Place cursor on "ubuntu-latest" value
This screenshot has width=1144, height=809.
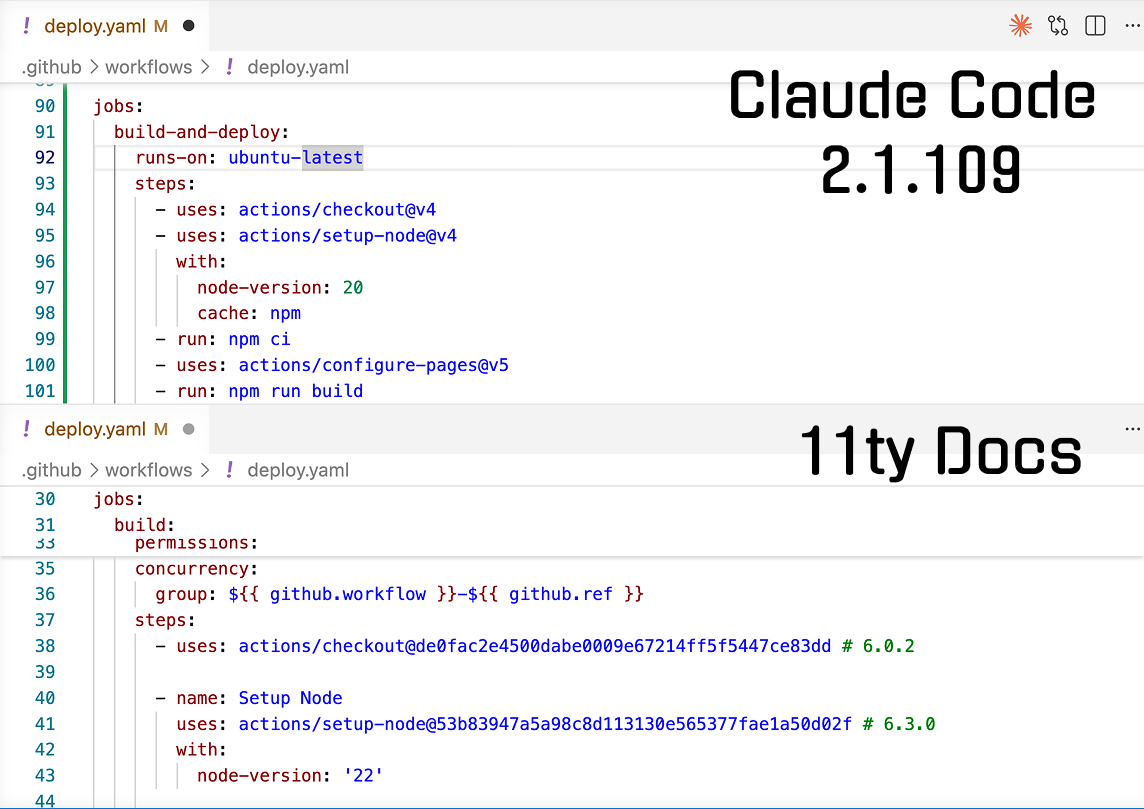[x=295, y=158]
